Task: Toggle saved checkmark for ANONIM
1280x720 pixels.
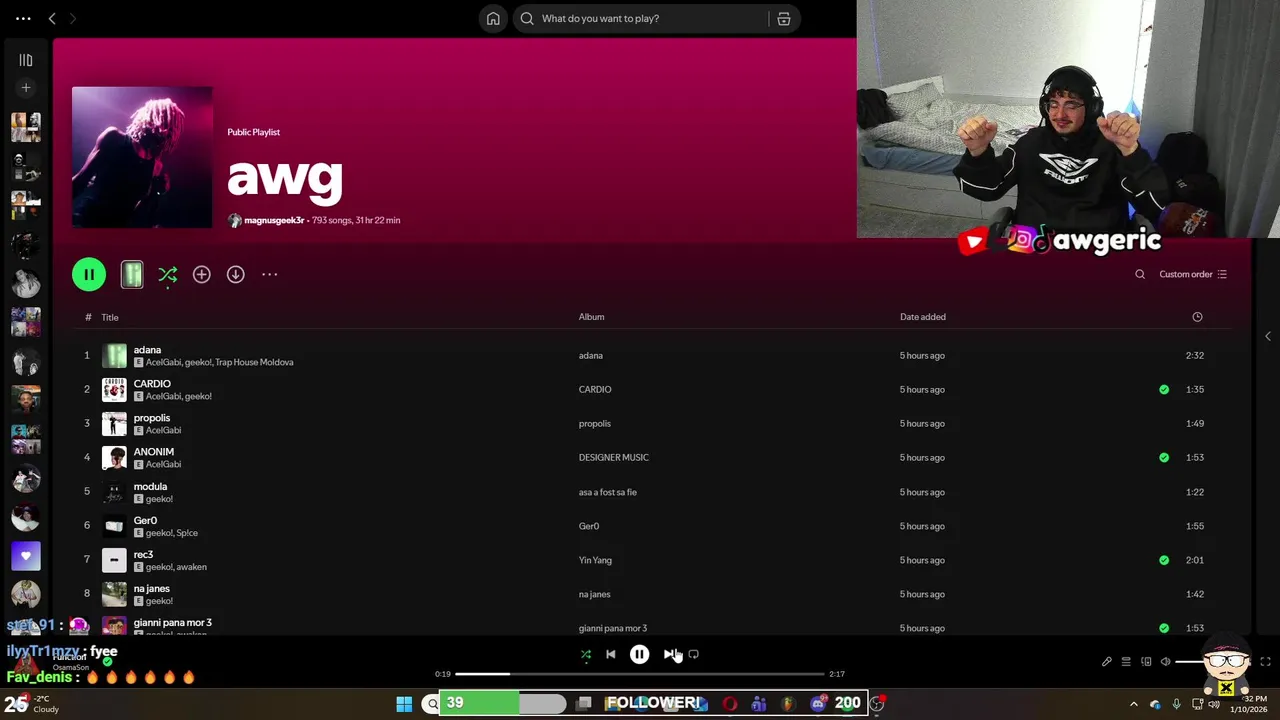Action: click(x=1164, y=457)
